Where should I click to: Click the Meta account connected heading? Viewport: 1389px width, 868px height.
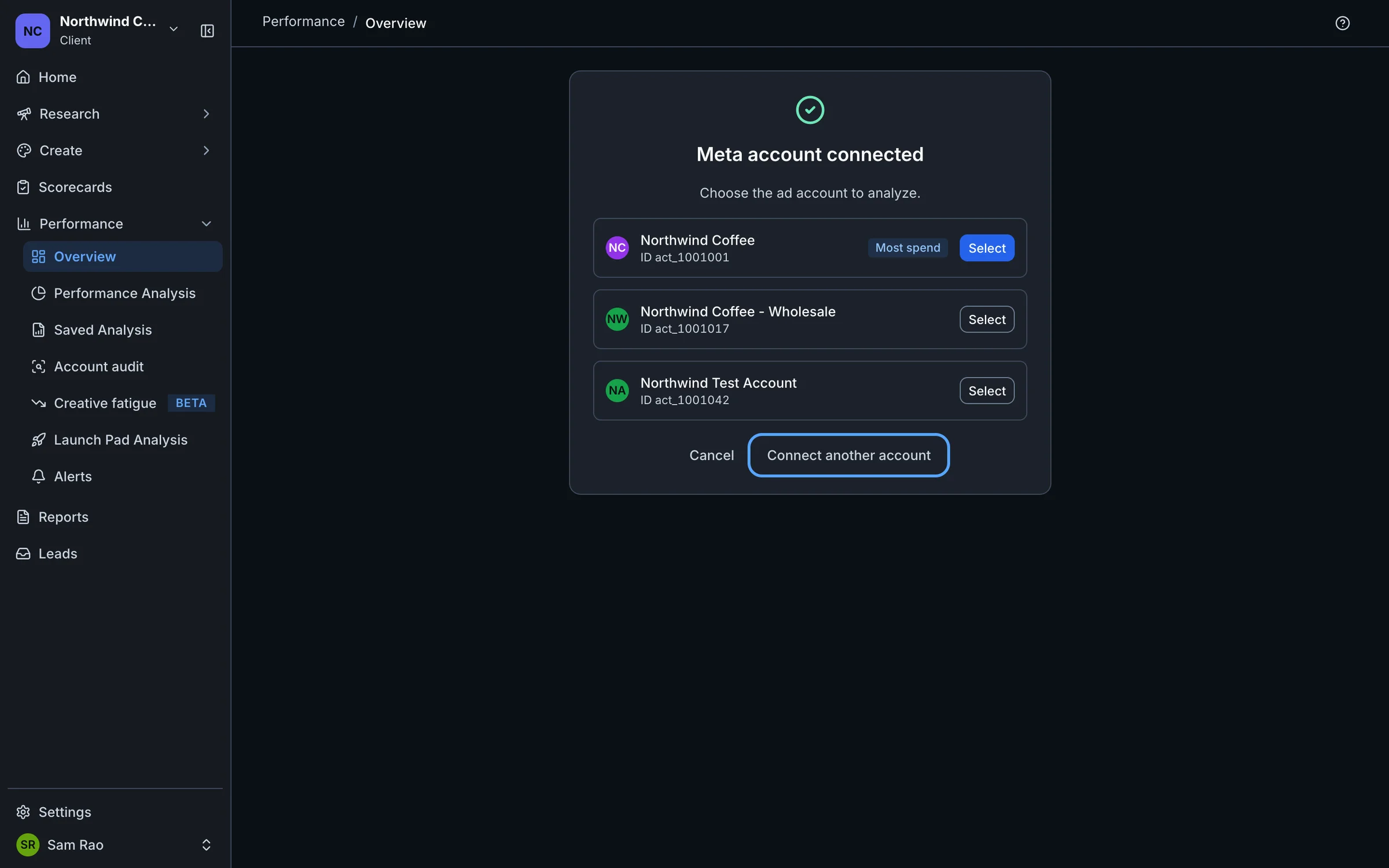tap(810, 155)
